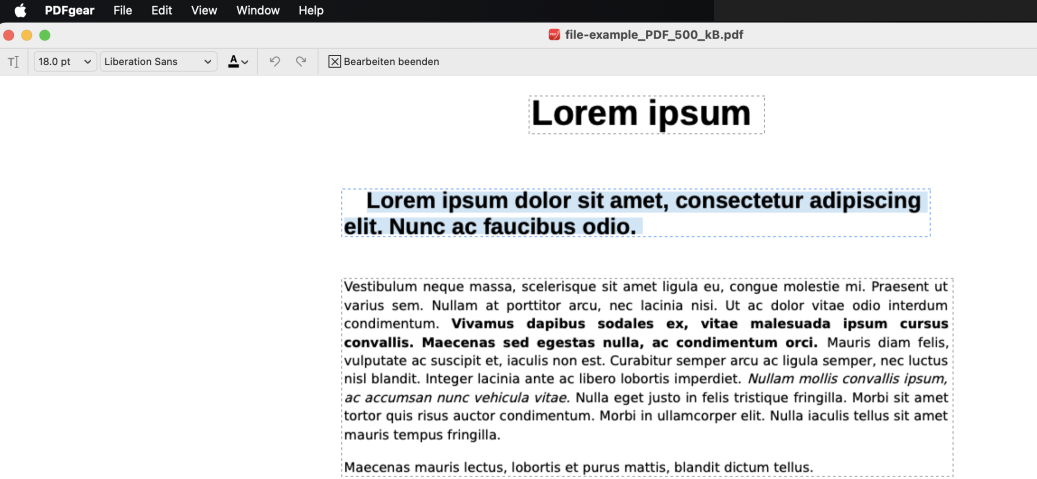
Task: Click the font color A swatch
Action: 233,62
